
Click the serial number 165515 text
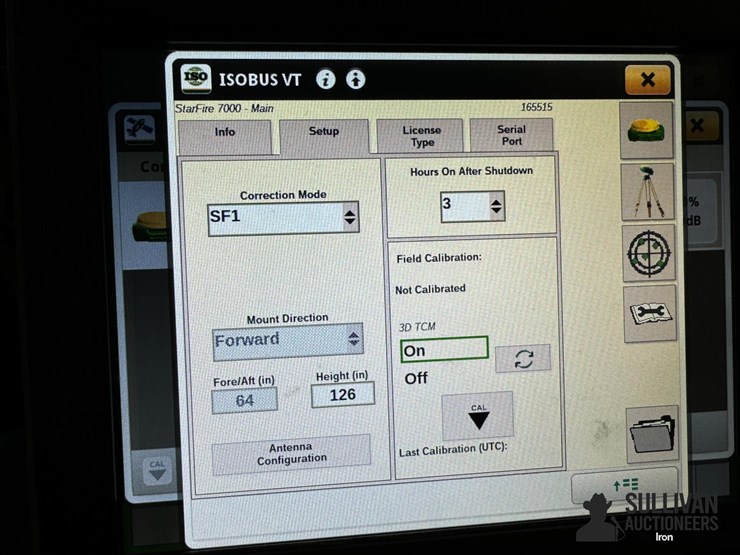point(537,107)
